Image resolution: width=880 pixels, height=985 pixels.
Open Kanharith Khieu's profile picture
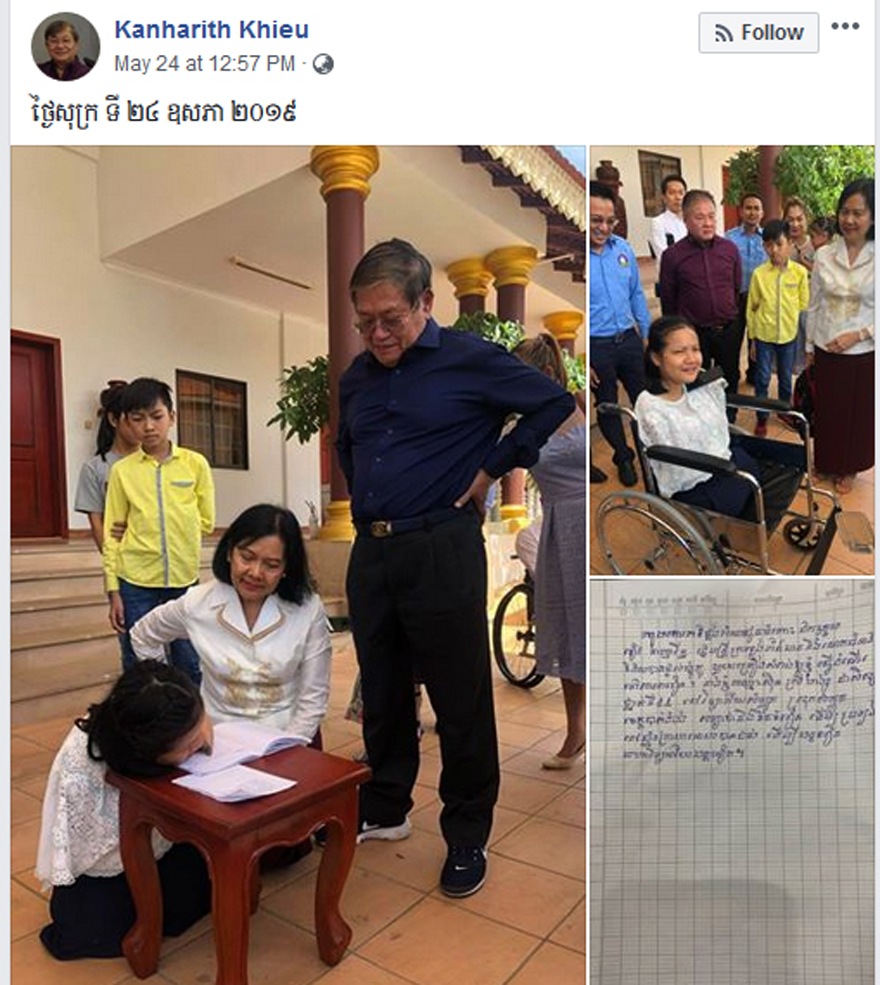click(65, 46)
